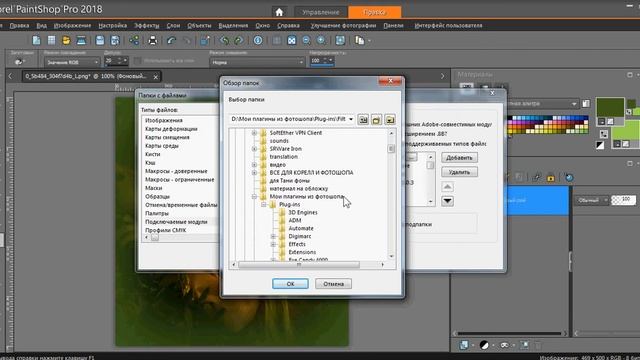This screenshot has height=360, width=640.
Task: Open the Слои menu
Action: tap(173, 25)
